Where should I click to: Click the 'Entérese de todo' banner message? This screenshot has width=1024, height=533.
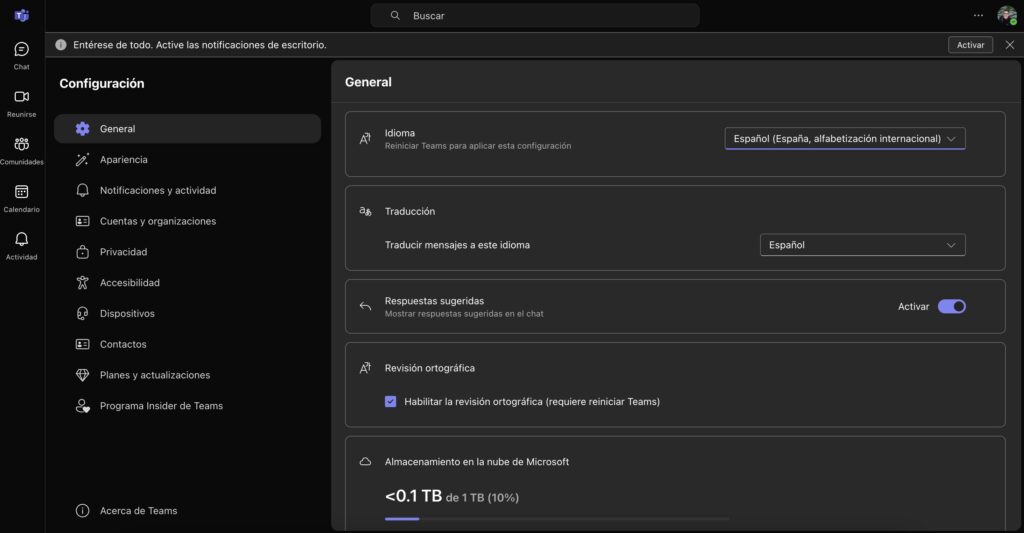[x=200, y=45]
